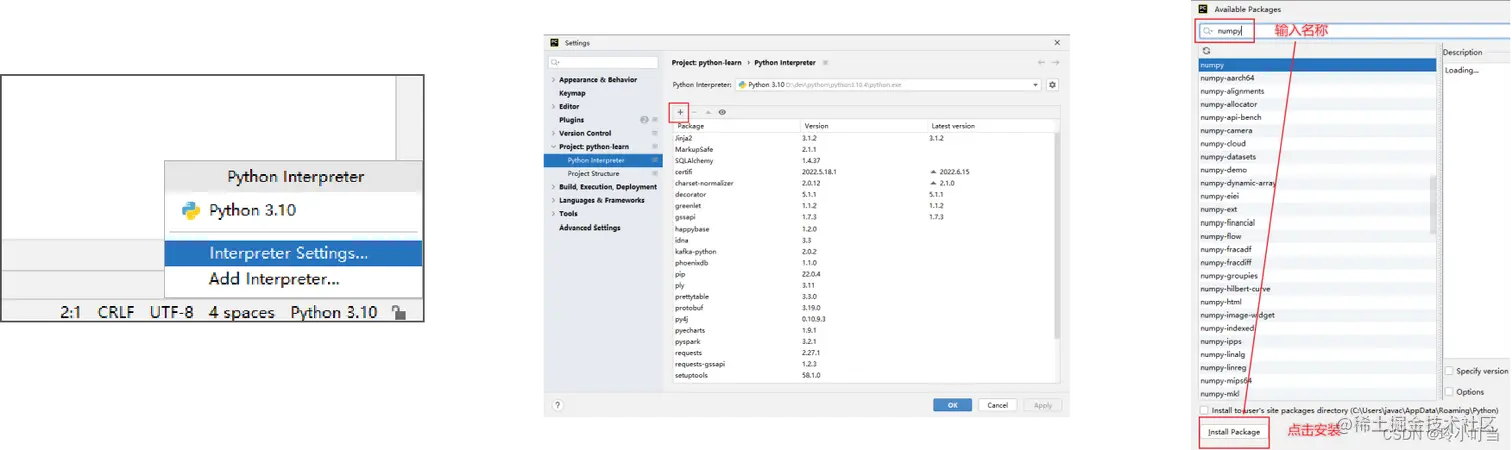Click OK in the Settings dialog
1512x450 pixels.
pos(952,405)
